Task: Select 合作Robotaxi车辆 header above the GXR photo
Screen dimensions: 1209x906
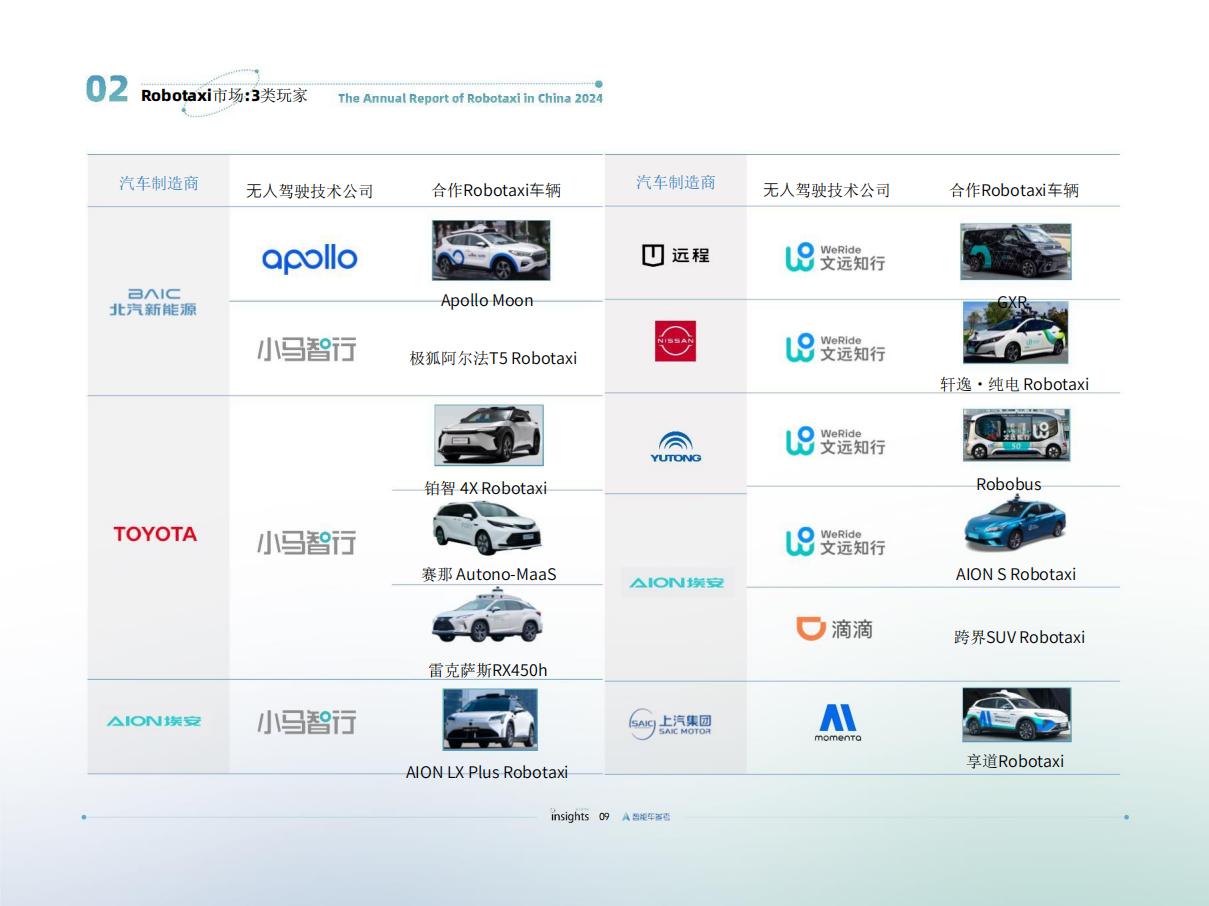Action: [x=1015, y=190]
